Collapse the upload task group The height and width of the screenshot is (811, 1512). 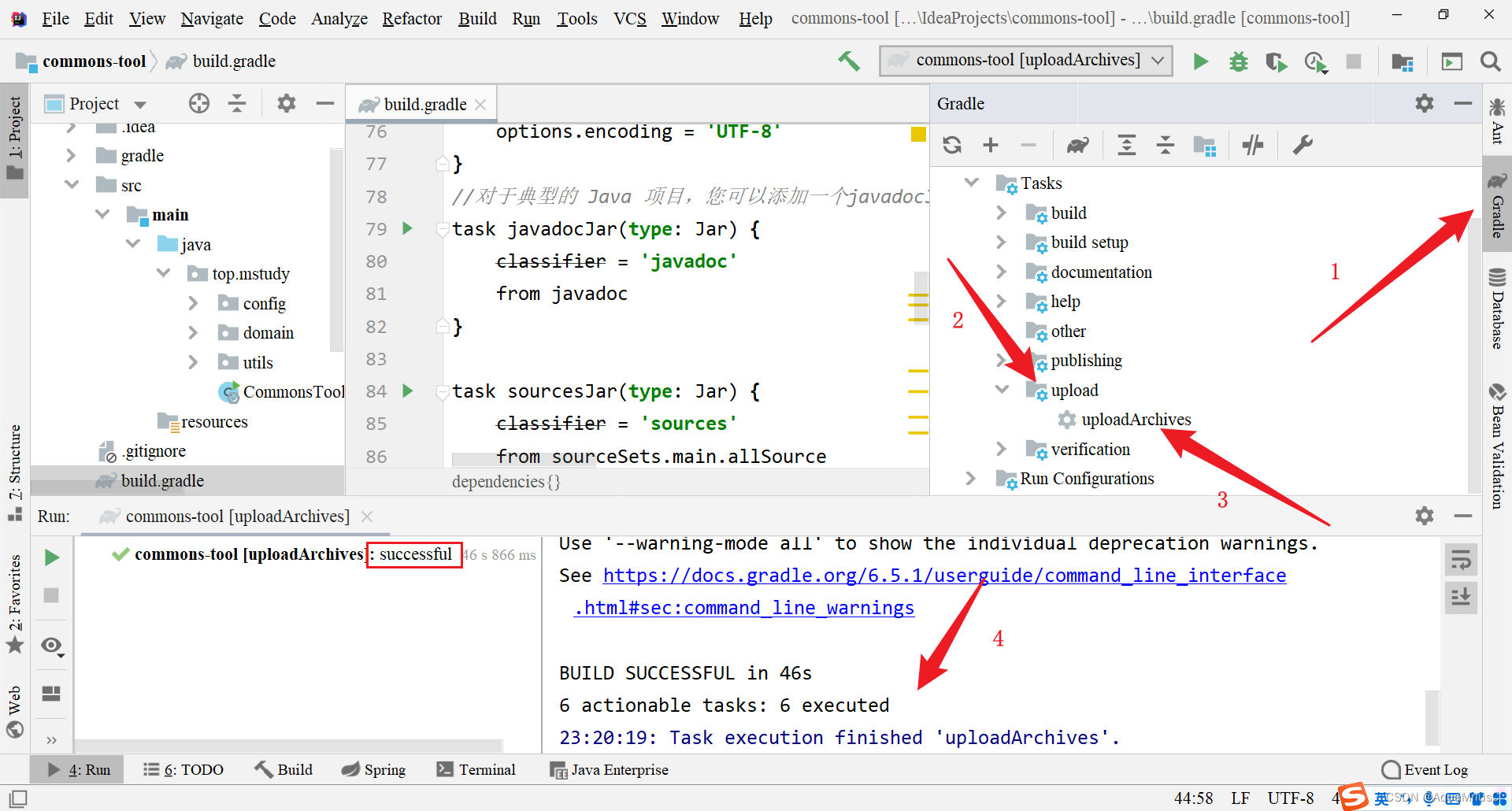click(x=1002, y=390)
